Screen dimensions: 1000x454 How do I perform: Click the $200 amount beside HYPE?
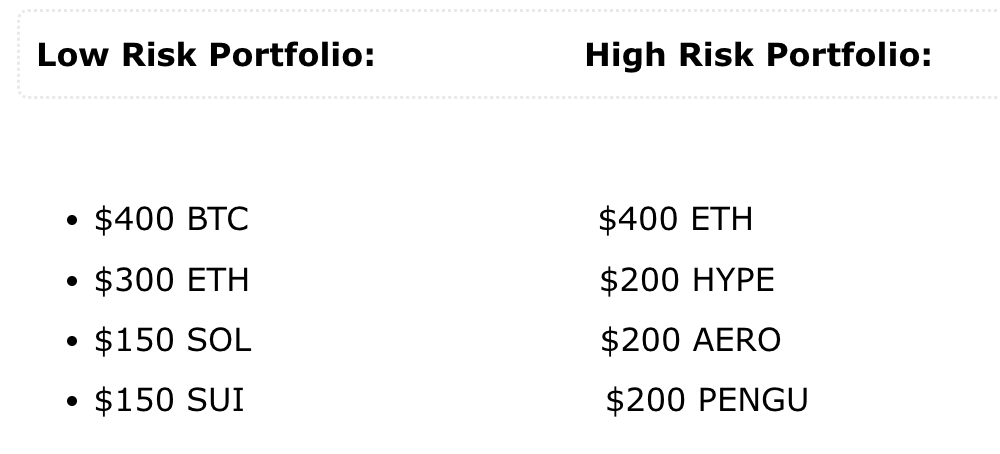[x=640, y=281]
